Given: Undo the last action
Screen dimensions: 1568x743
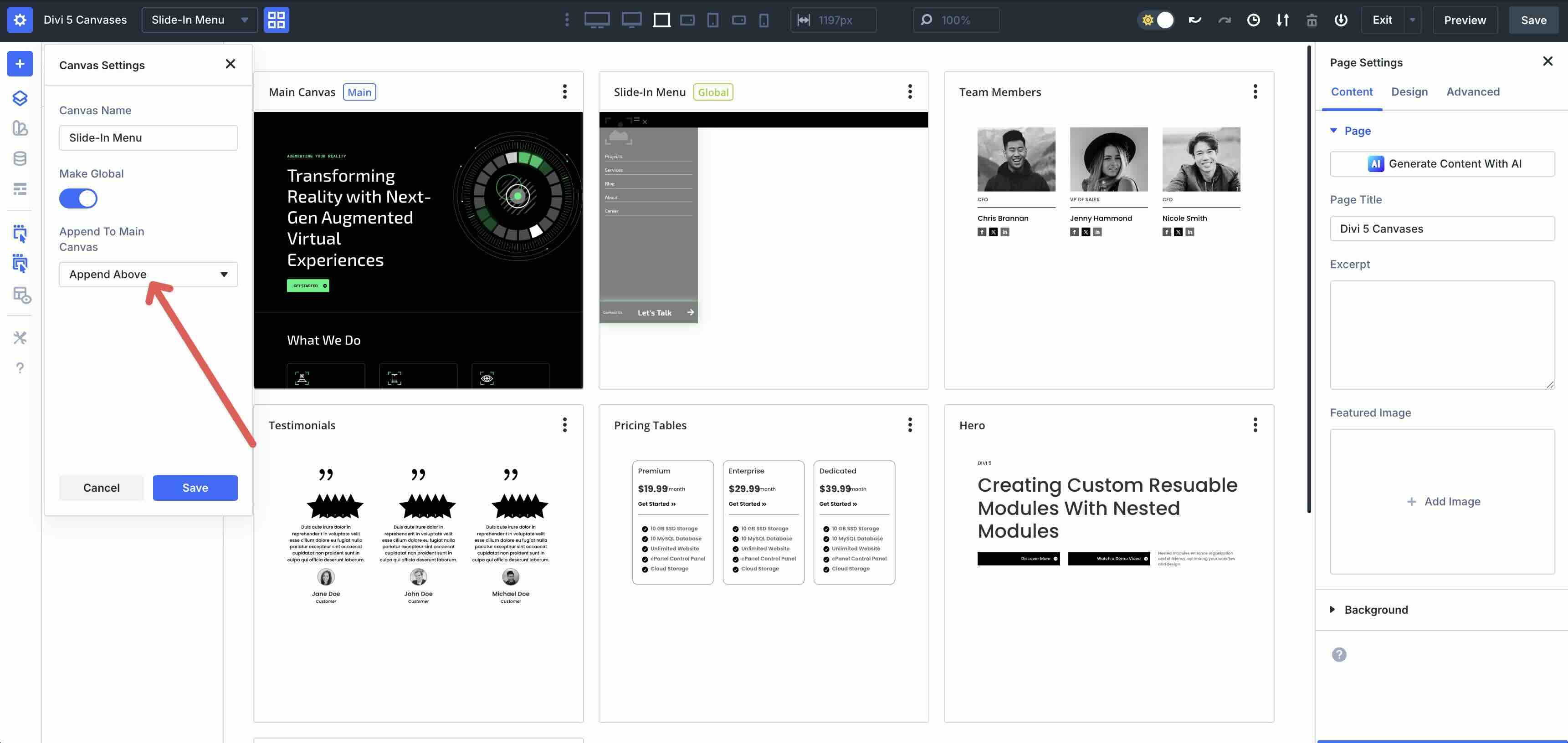Looking at the screenshot, I should pos(1195,20).
